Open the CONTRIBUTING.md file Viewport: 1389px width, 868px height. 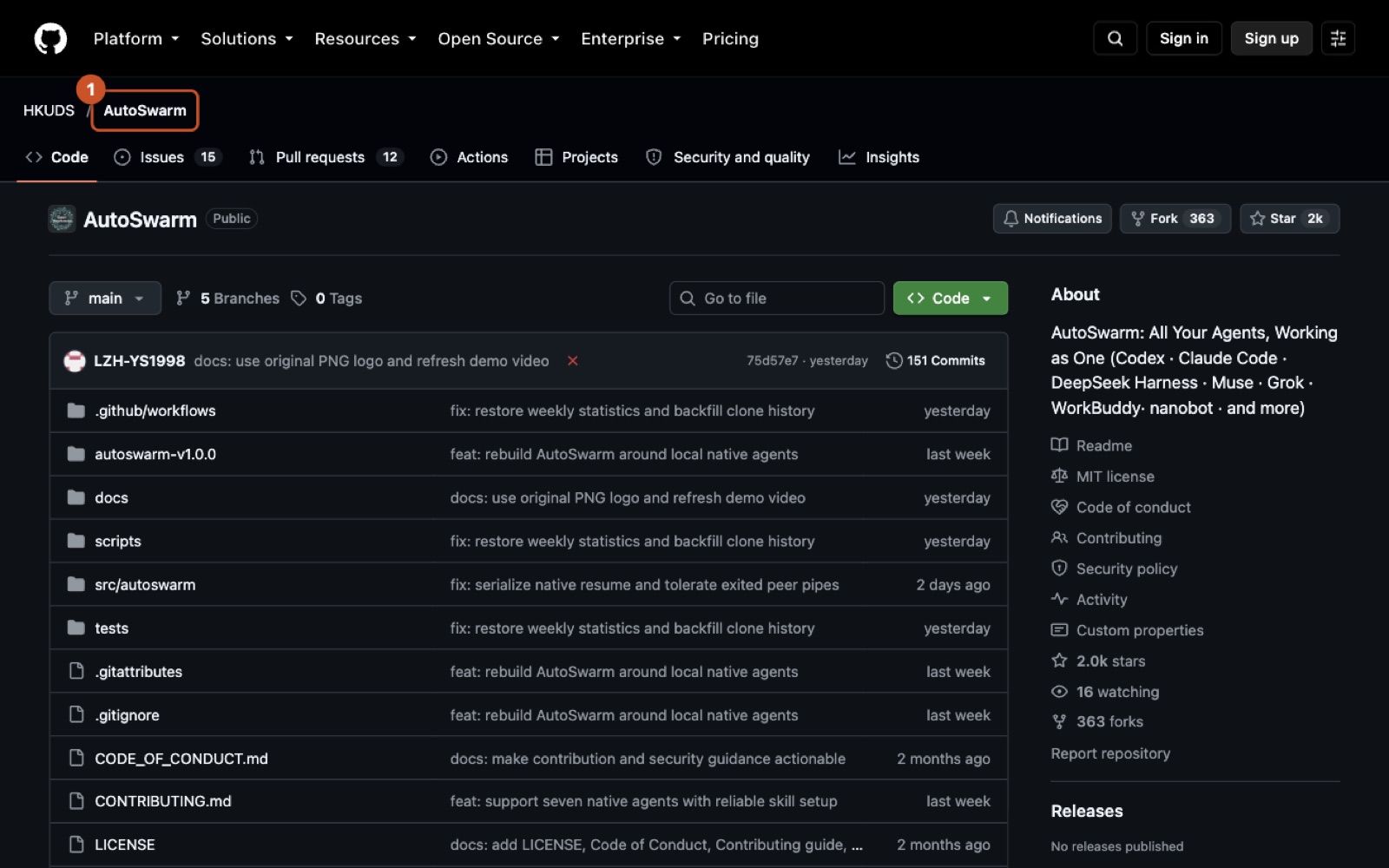163,801
